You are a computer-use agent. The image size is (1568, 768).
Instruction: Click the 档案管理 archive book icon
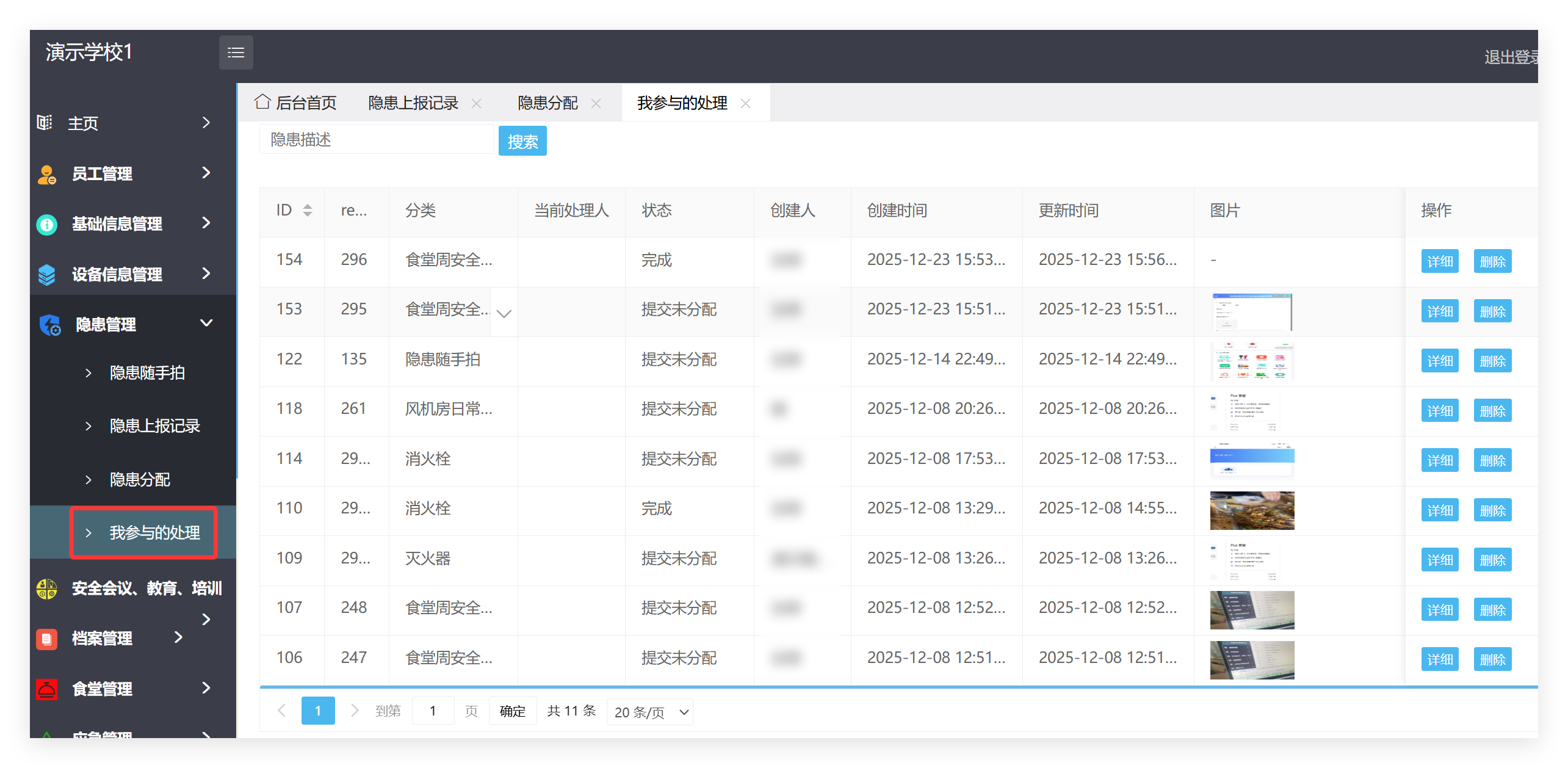point(46,639)
